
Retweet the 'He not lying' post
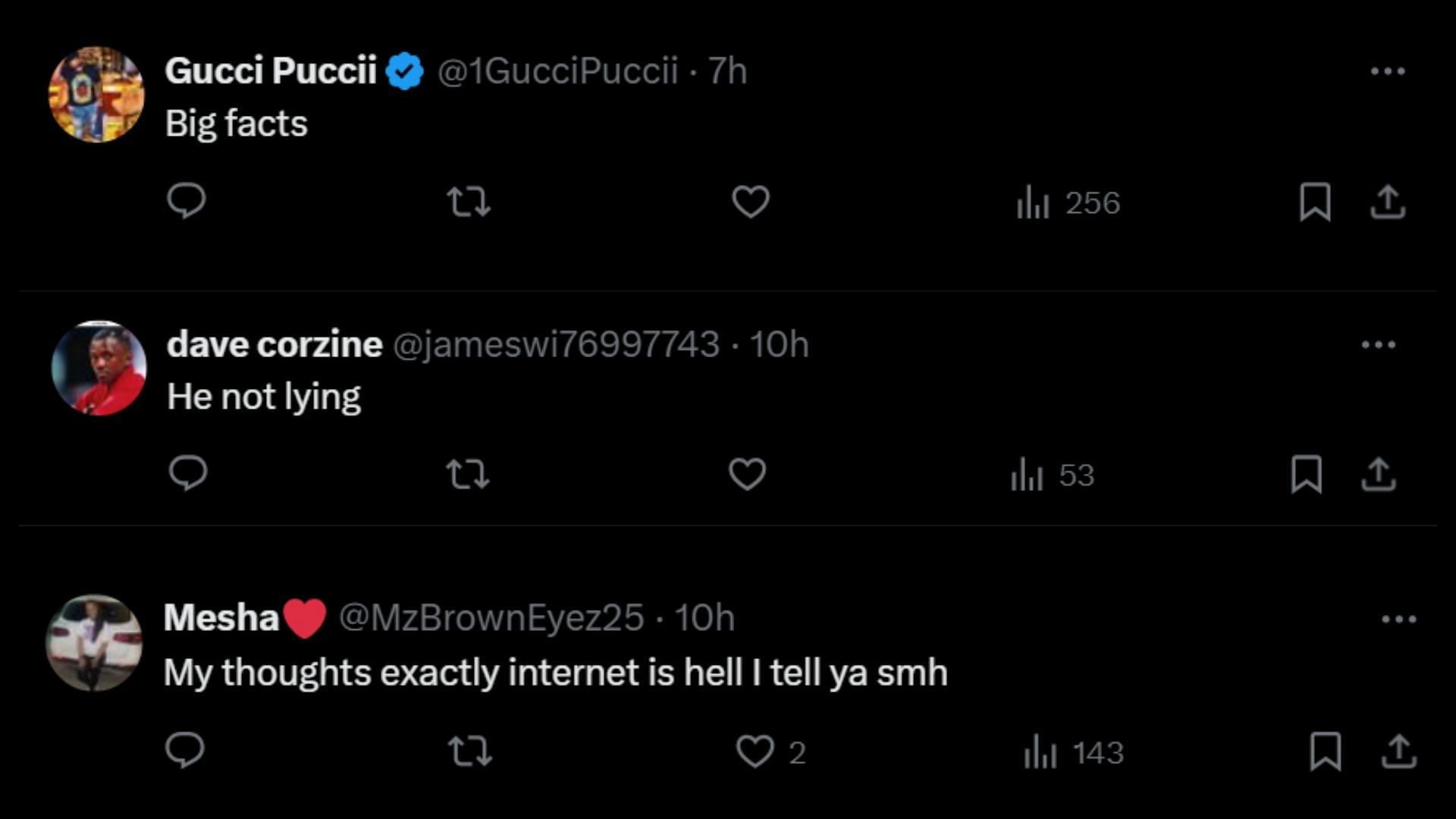(x=467, y=475)
